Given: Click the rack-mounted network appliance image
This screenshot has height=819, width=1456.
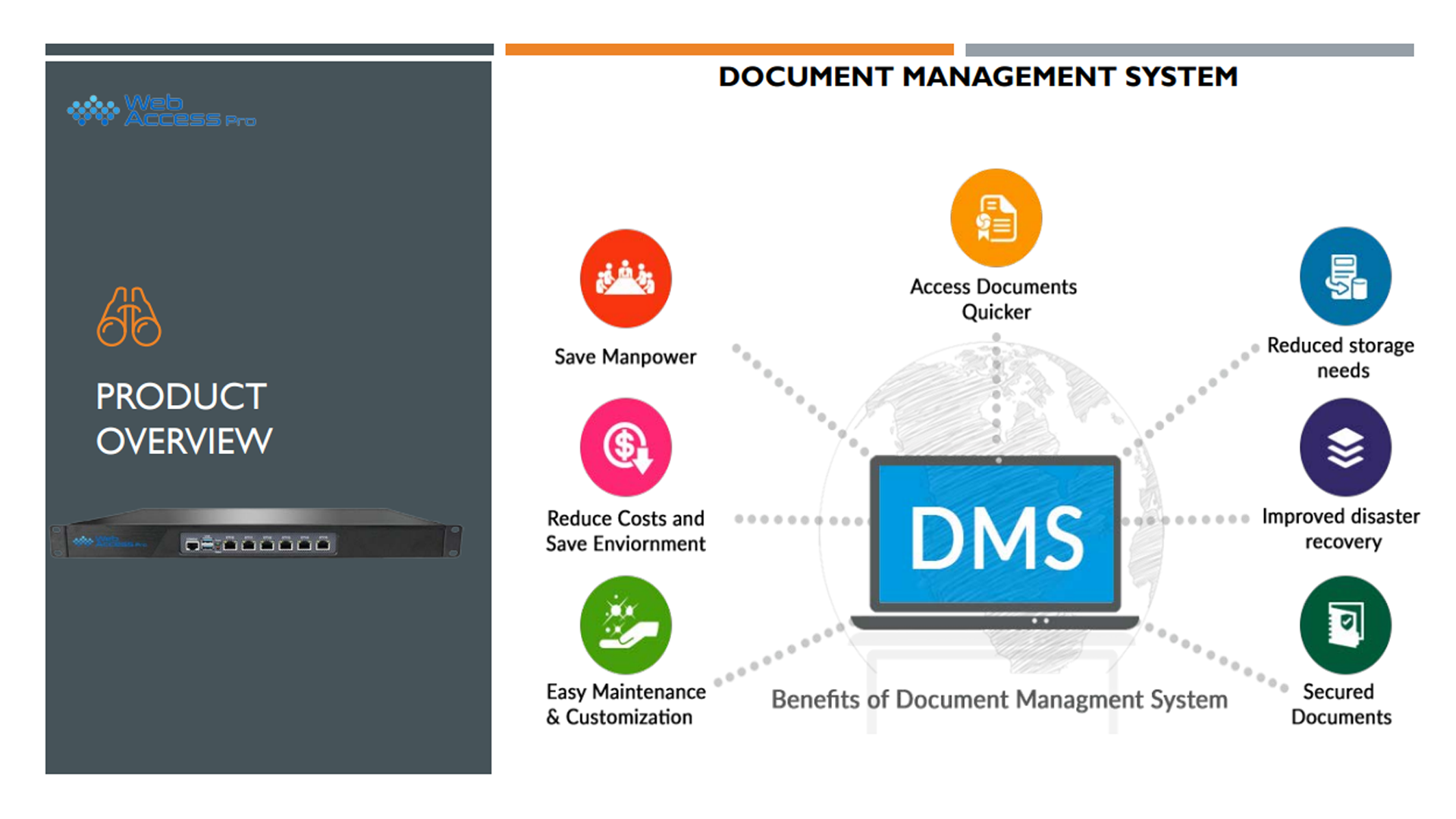Looking at the screenshot, I should point(256,534).
